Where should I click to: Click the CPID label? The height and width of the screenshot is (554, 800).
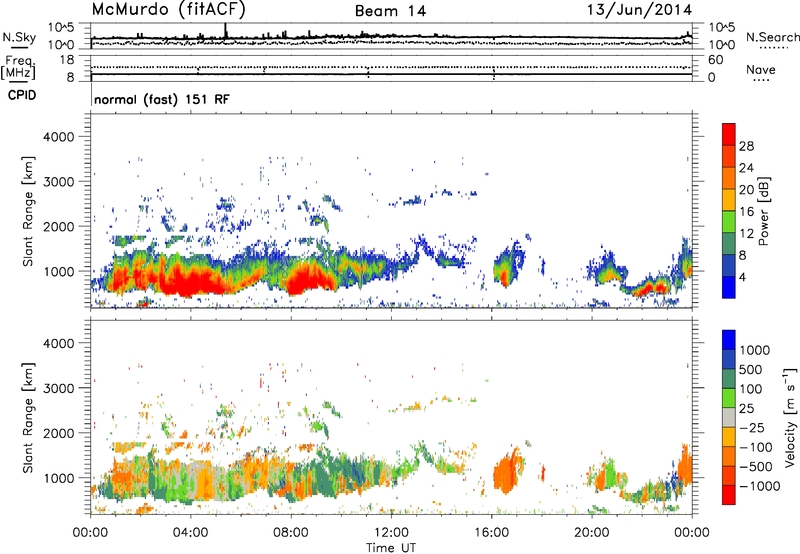click(x=22, y=95)
